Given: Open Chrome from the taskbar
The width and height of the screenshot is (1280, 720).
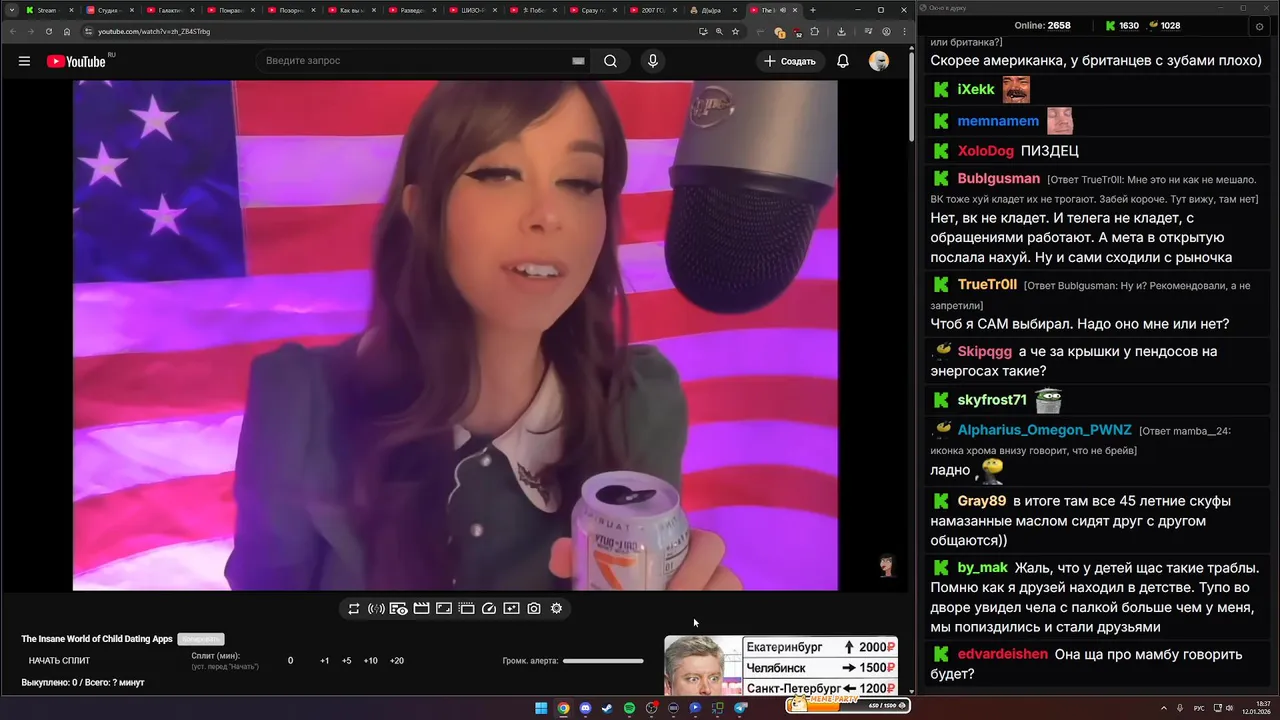Looking at the screenshot, I should tap(563, 708).
